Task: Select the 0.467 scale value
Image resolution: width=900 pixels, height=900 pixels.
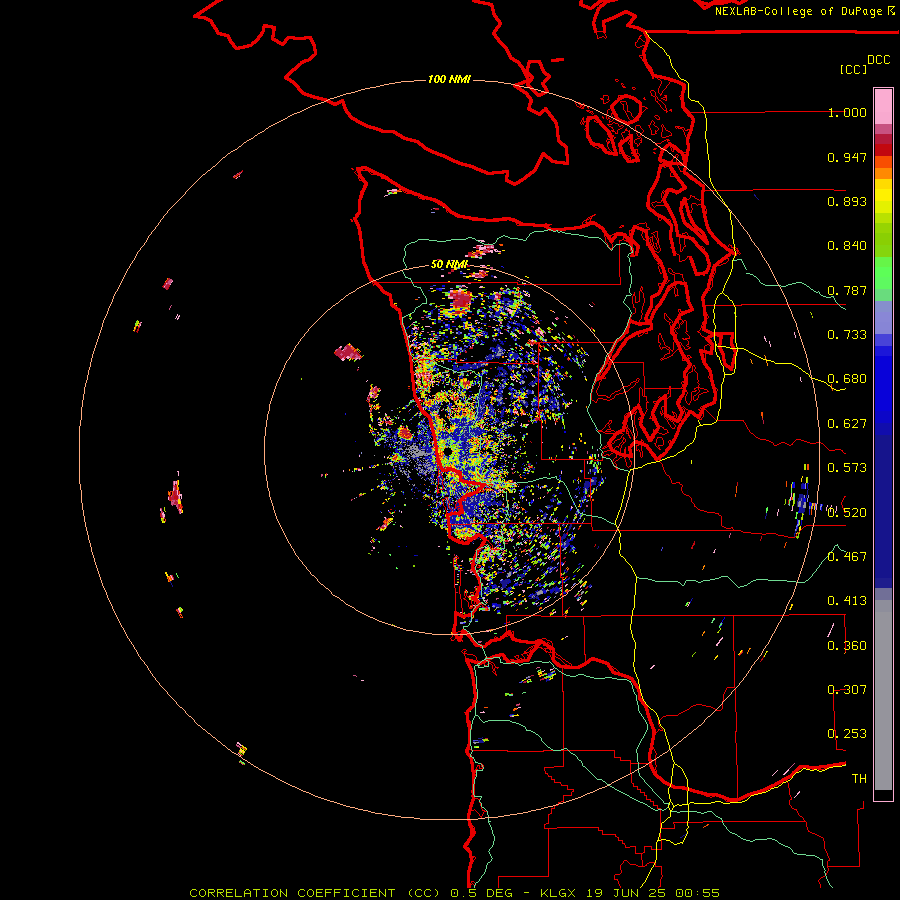Action: (x=847, y=557)
